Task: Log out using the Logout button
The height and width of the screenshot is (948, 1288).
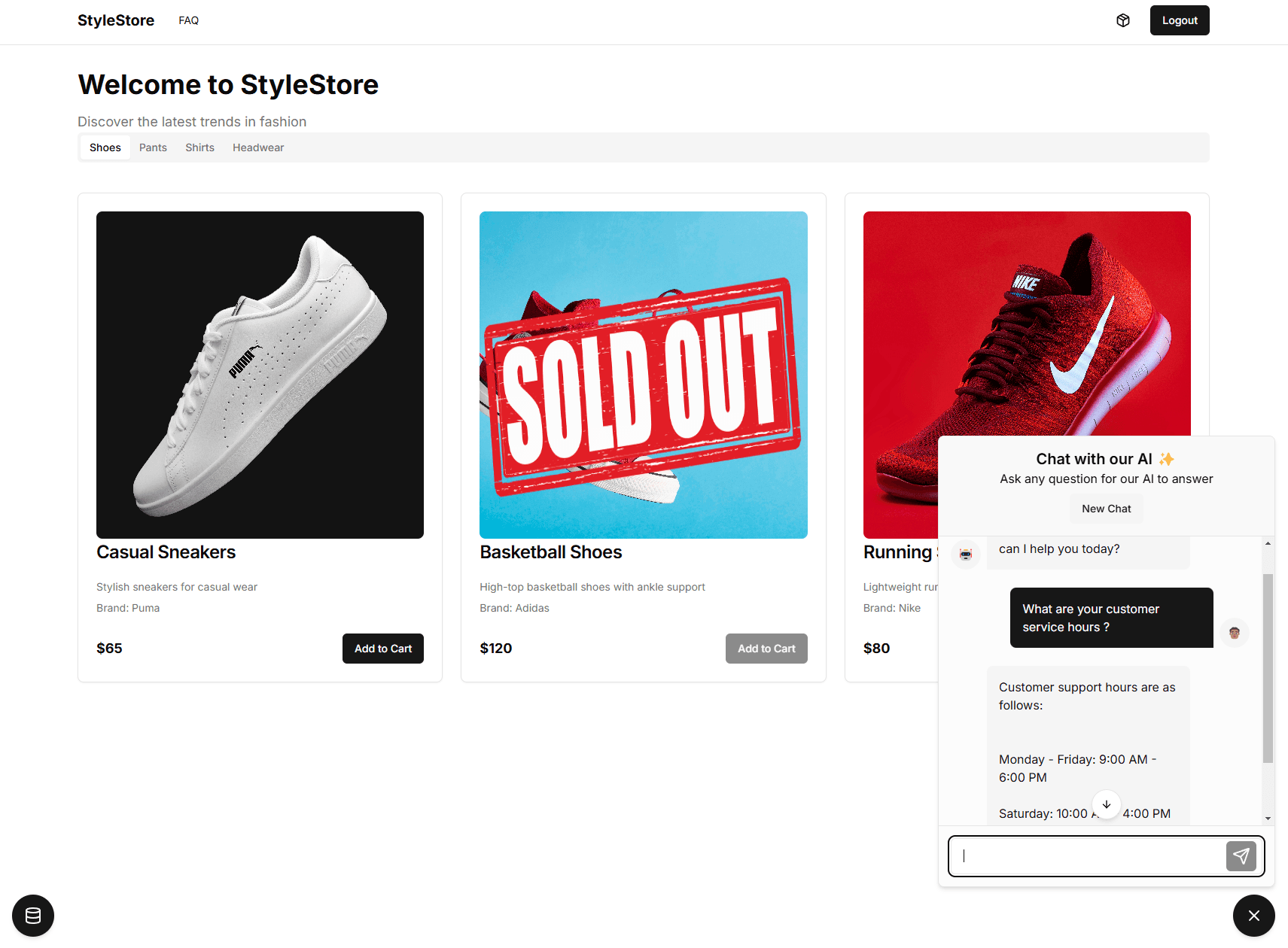Action: (1179, 20)
